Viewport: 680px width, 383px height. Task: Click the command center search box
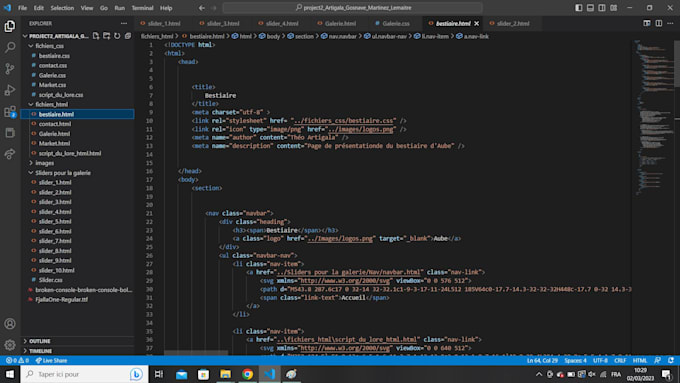click(x=353, y=8)
